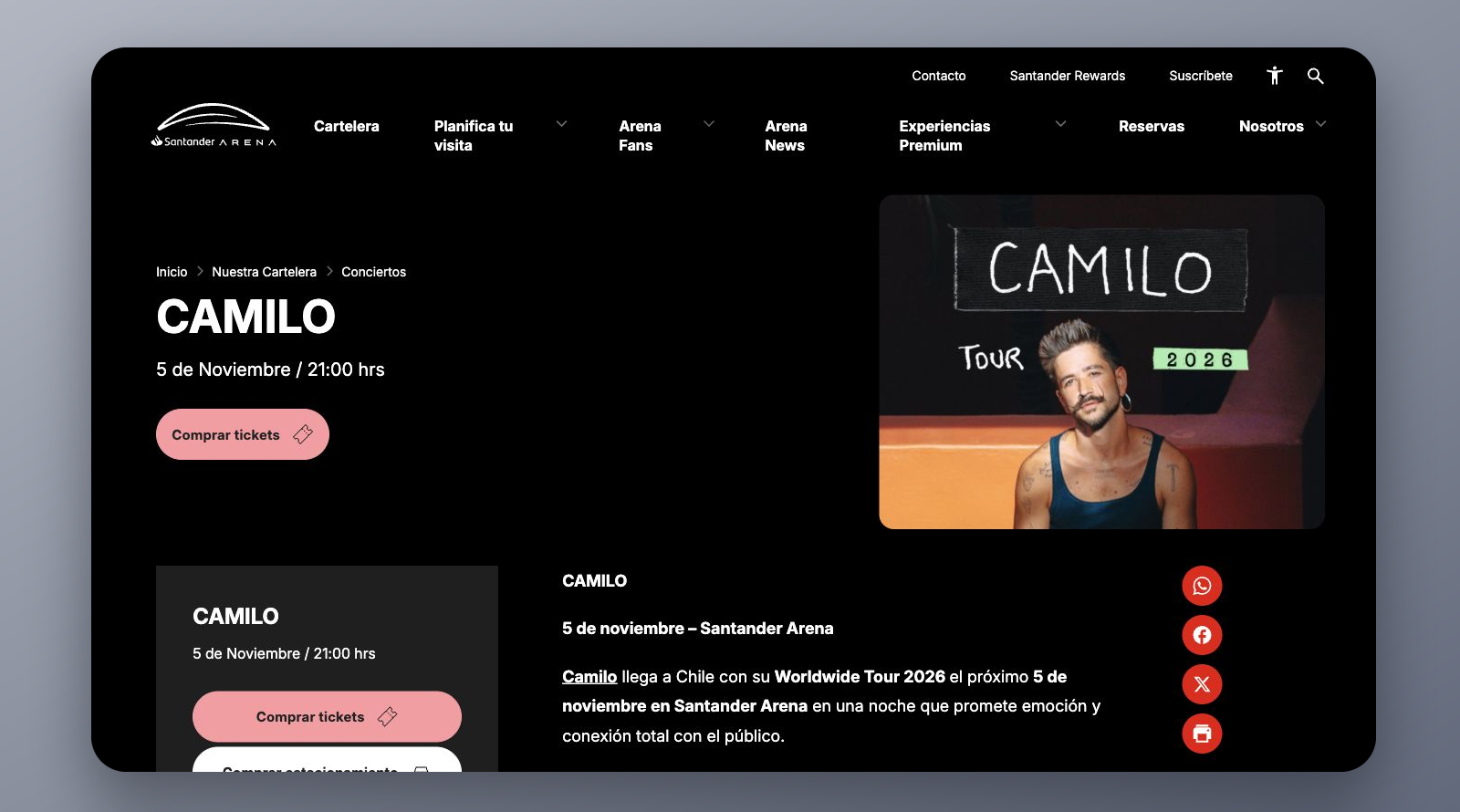Screen dimensions: 1460x812
Task: Select sidebar '5 de Noviembre / 21:00 hrs'
Action: [284, 653]
